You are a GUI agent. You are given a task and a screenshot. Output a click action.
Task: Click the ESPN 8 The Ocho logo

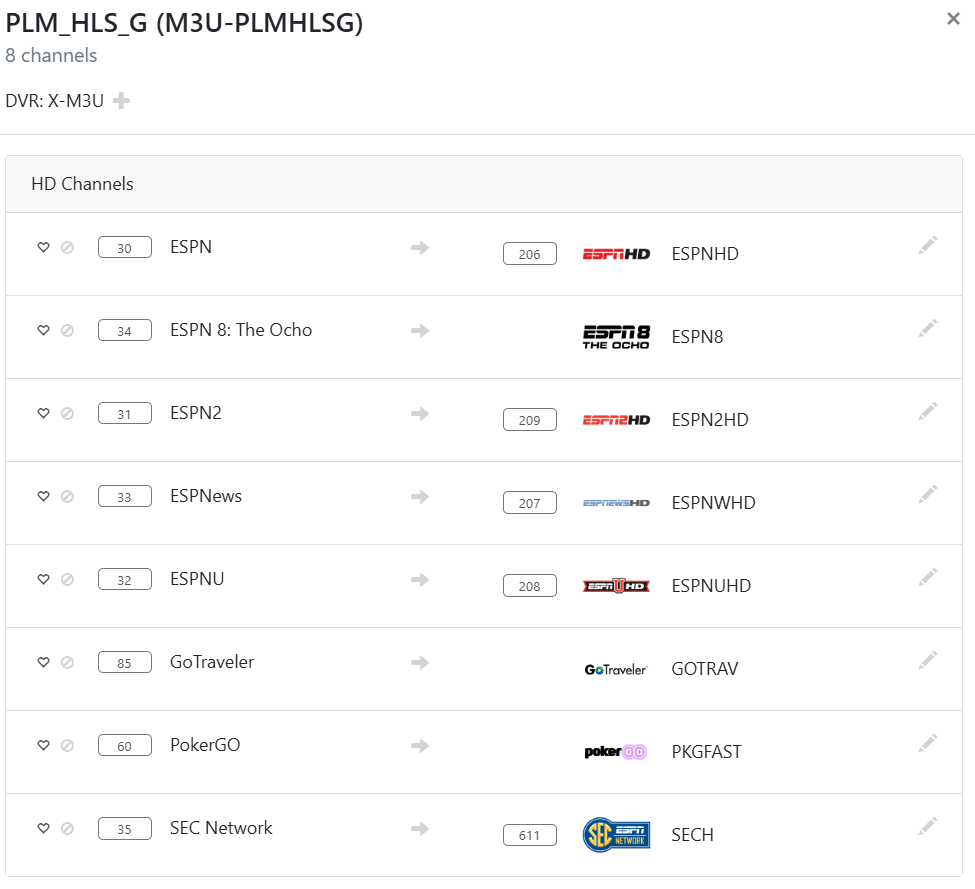point(616,337)
